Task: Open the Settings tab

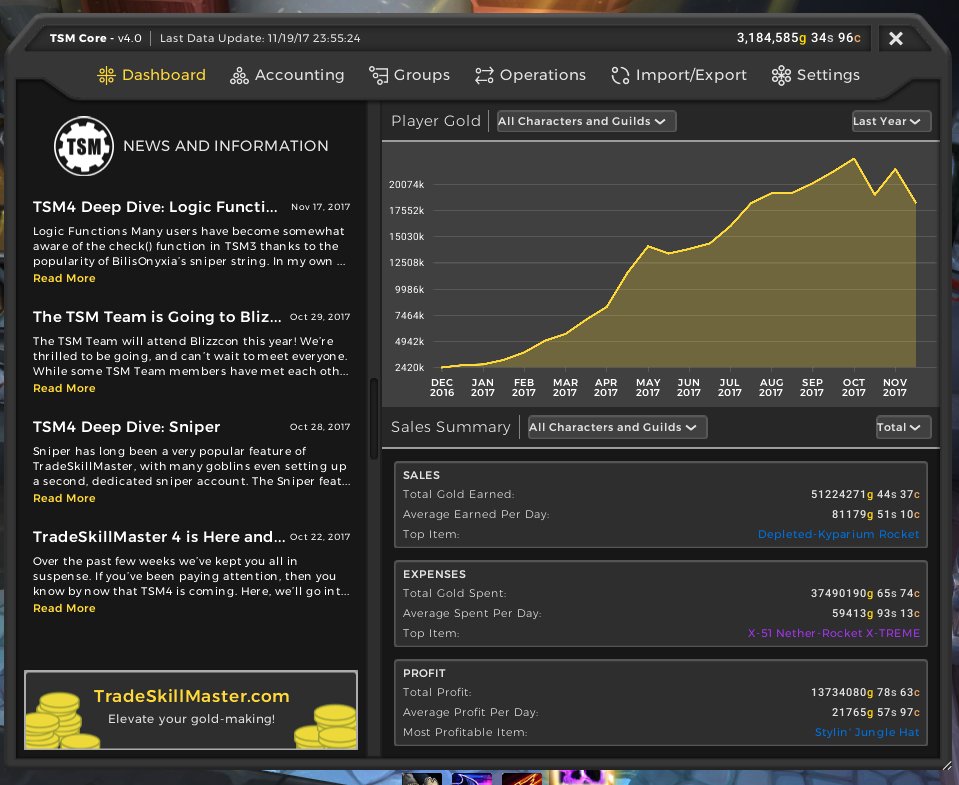Action: point(816,75)
